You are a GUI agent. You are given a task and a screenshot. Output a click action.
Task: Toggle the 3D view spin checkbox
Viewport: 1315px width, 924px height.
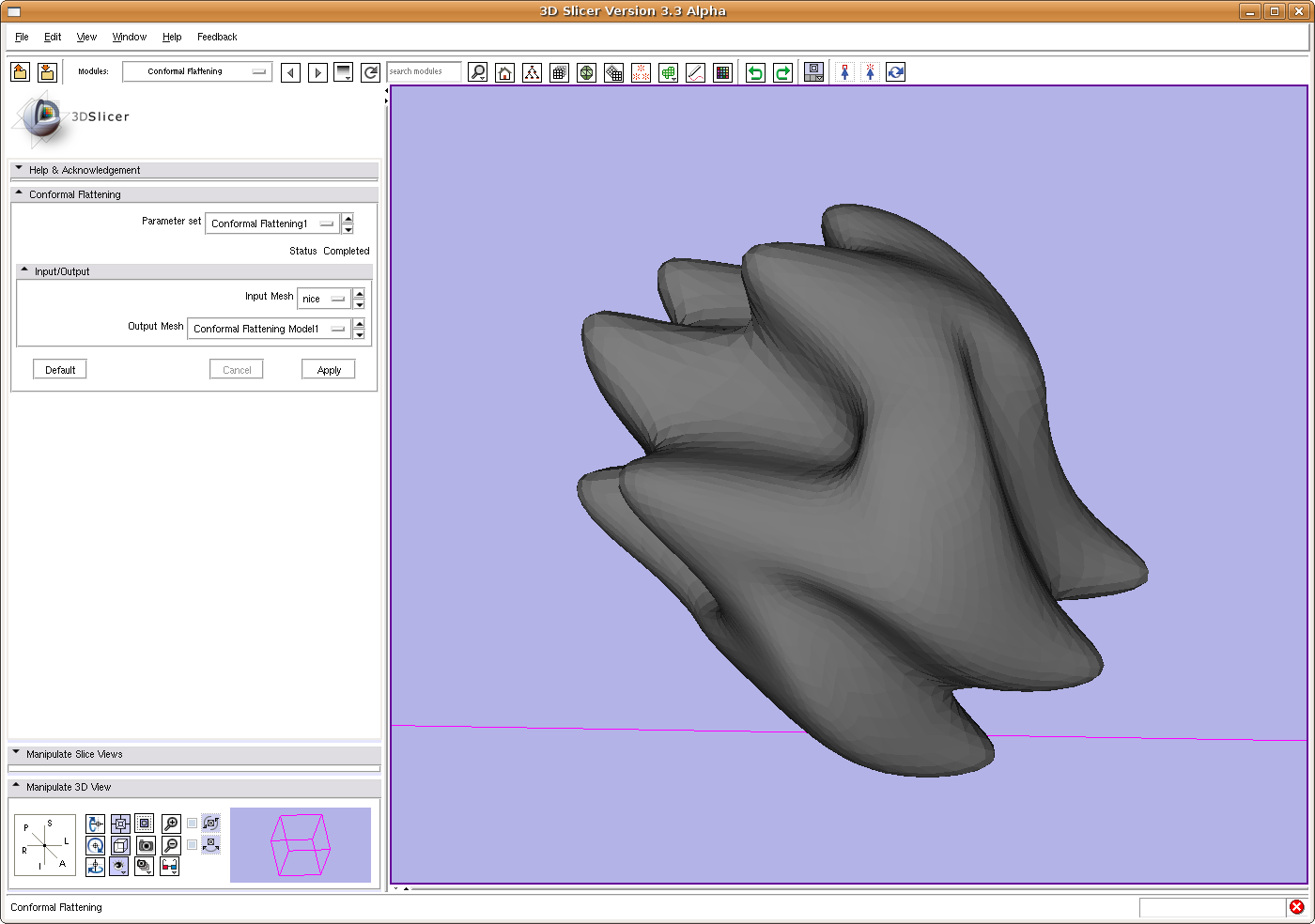pos(193,824)
